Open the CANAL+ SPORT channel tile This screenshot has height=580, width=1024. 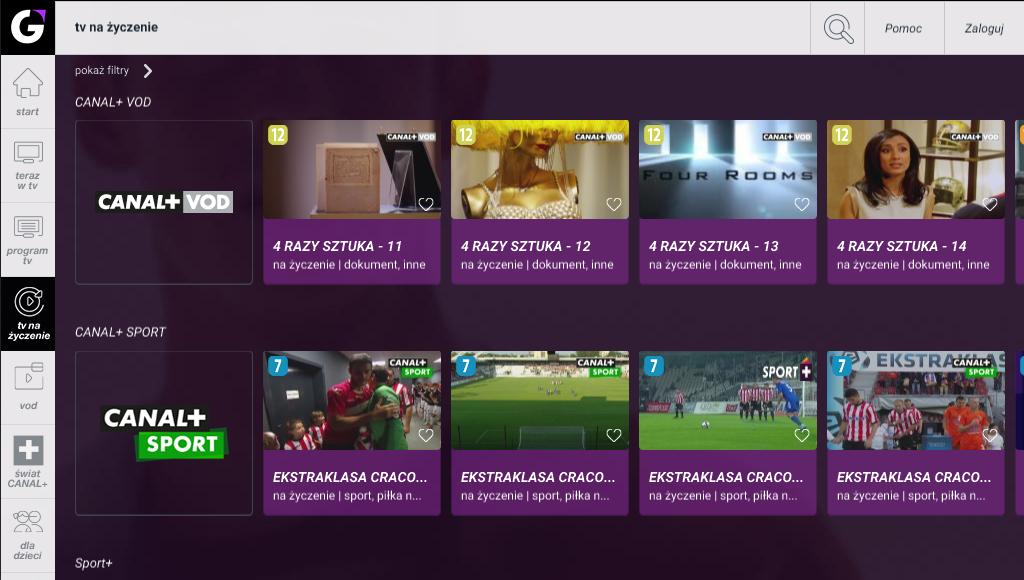(164, 433)
